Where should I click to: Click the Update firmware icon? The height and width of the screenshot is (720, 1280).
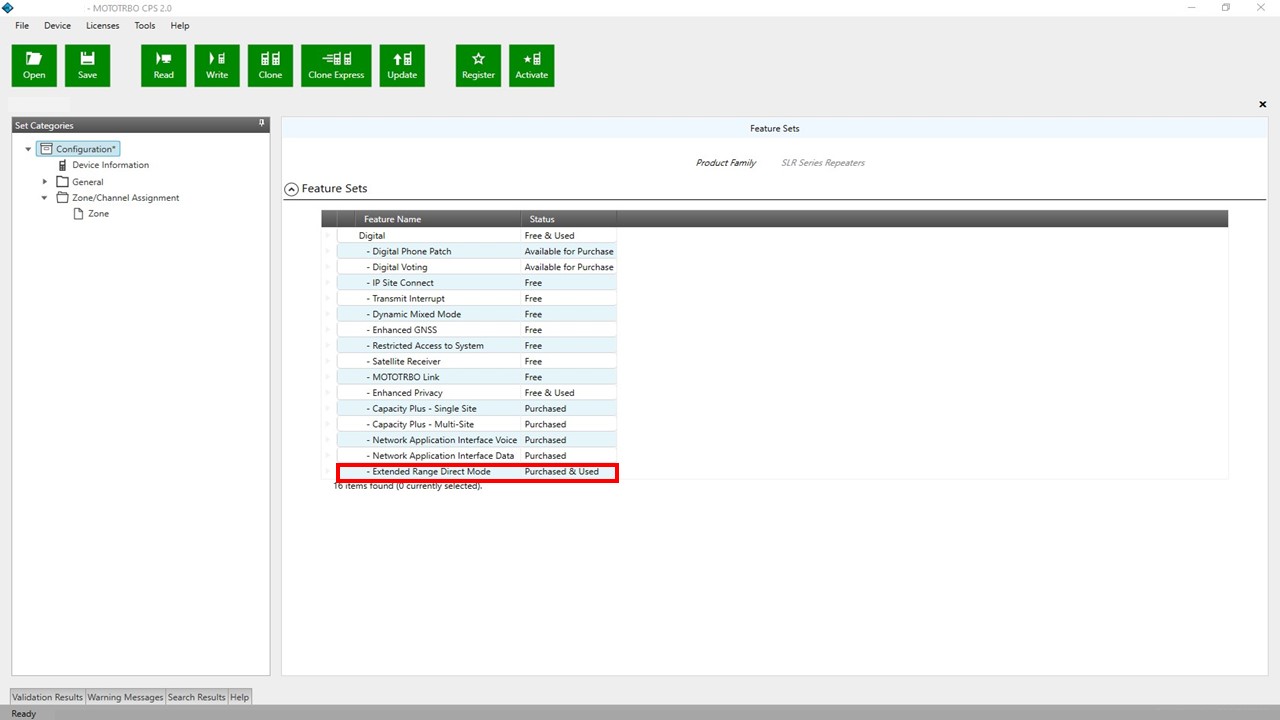[x=402, y=63]
